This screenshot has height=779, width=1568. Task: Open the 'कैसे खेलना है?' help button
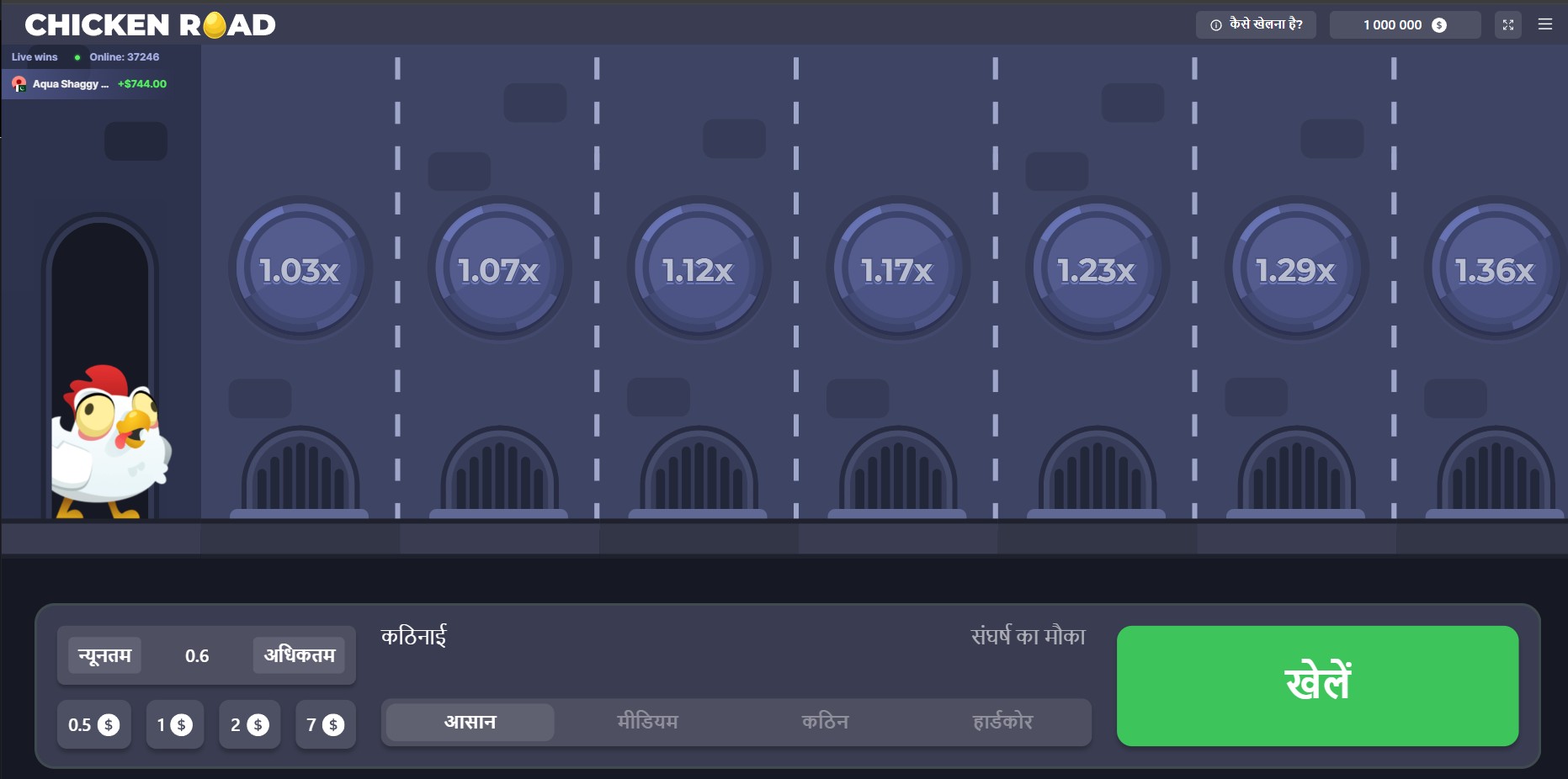(x=1256, y=25)
